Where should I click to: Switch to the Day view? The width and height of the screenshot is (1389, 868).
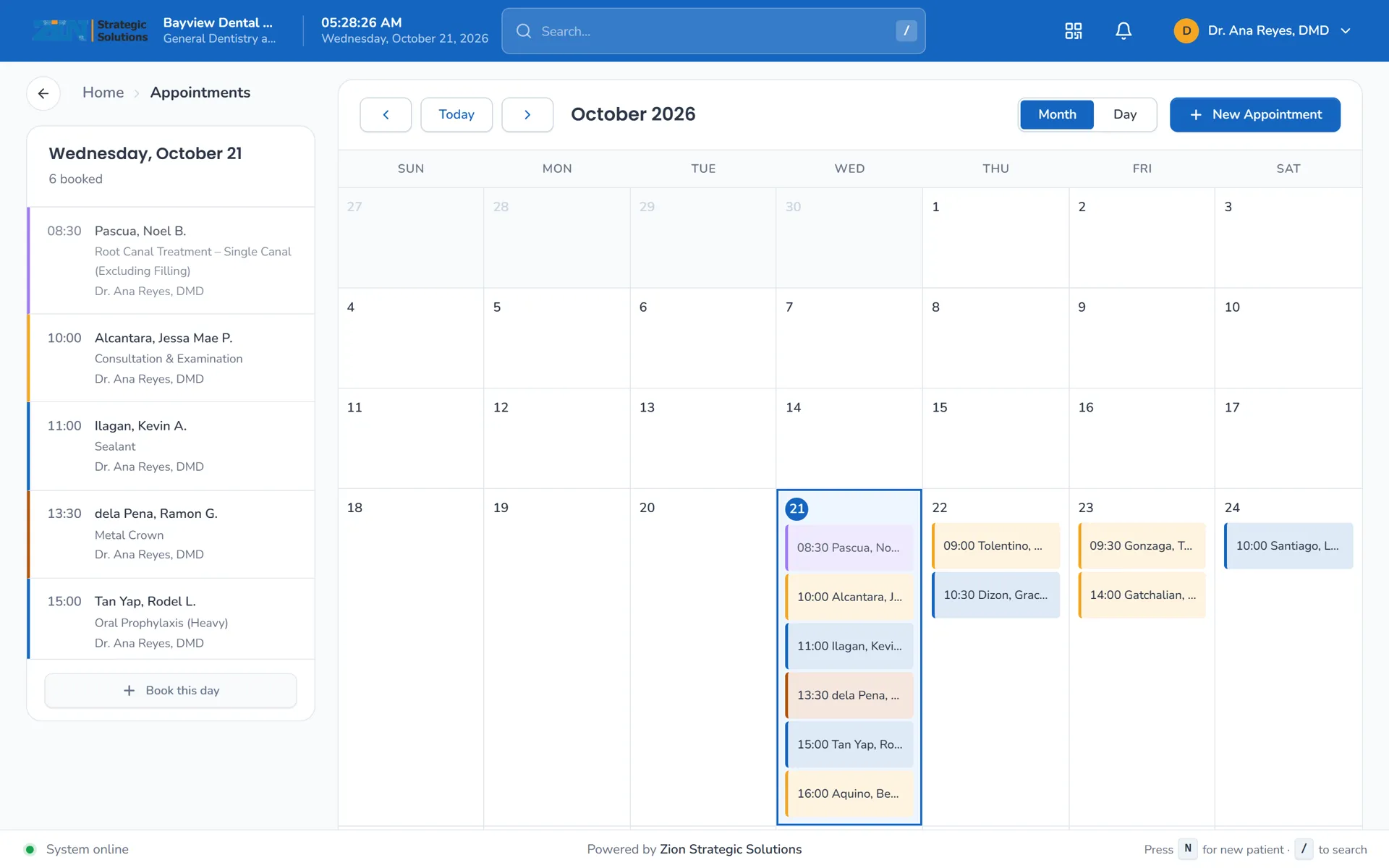[x=1125, y=114]
